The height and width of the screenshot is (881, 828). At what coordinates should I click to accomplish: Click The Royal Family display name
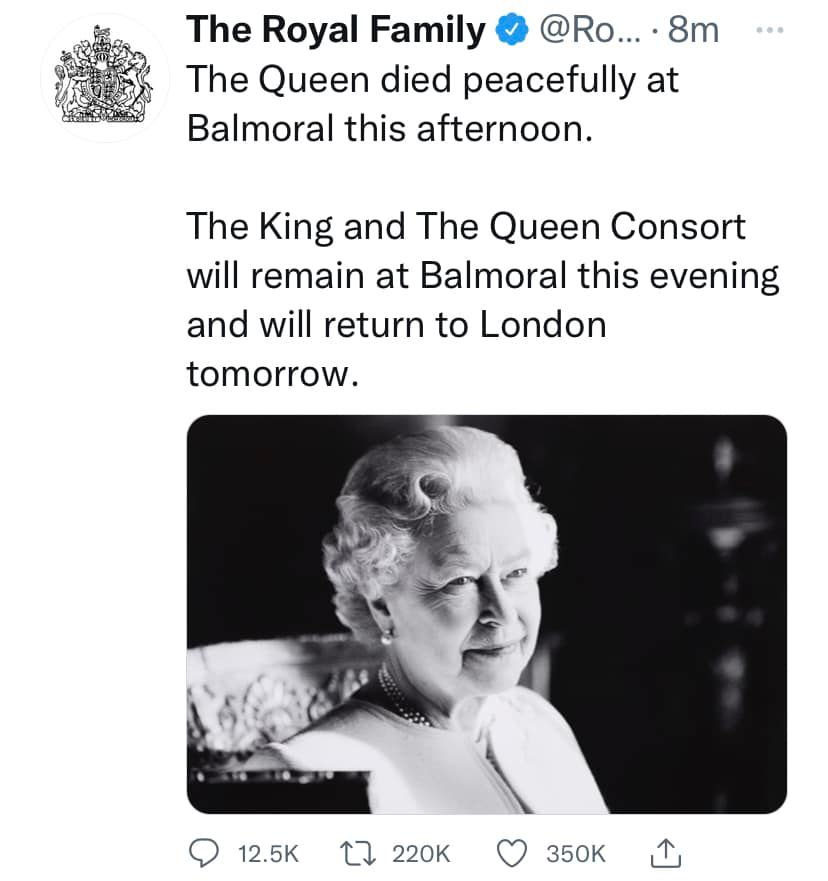click(336, 30)
